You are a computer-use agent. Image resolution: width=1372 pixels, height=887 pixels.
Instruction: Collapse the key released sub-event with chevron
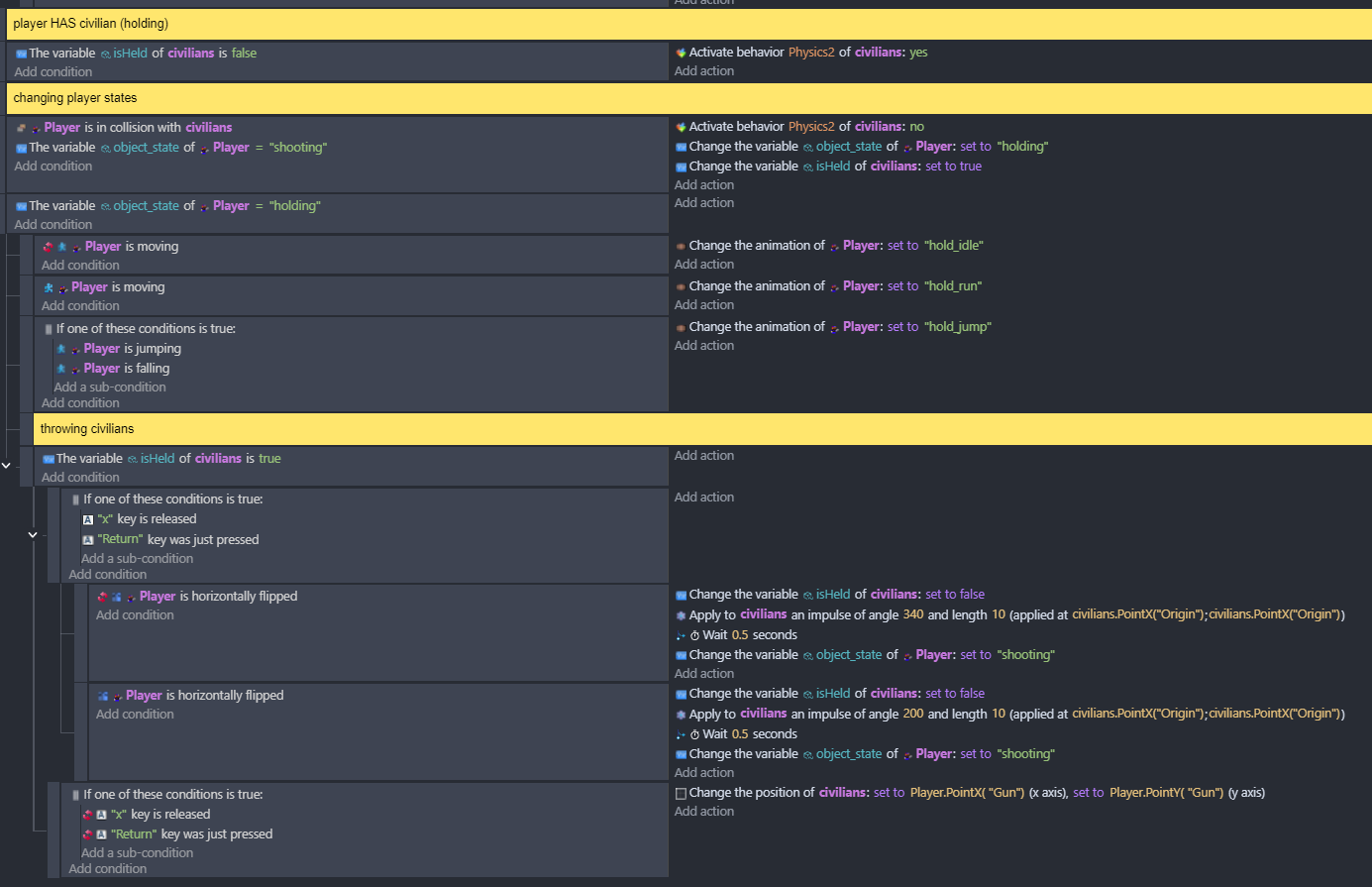click(x=33, y=535)
